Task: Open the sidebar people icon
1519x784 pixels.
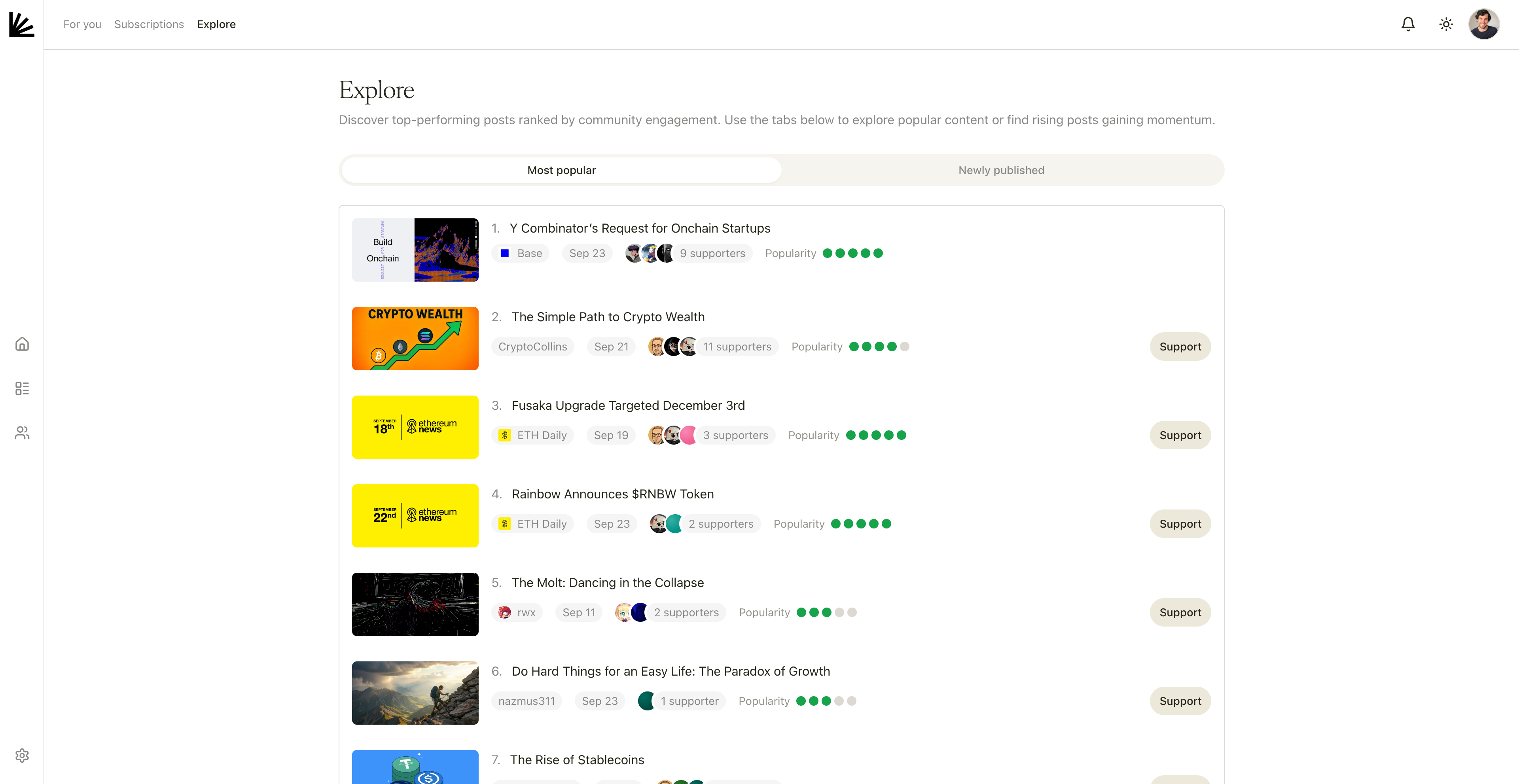Action: [x=22, y=433]
